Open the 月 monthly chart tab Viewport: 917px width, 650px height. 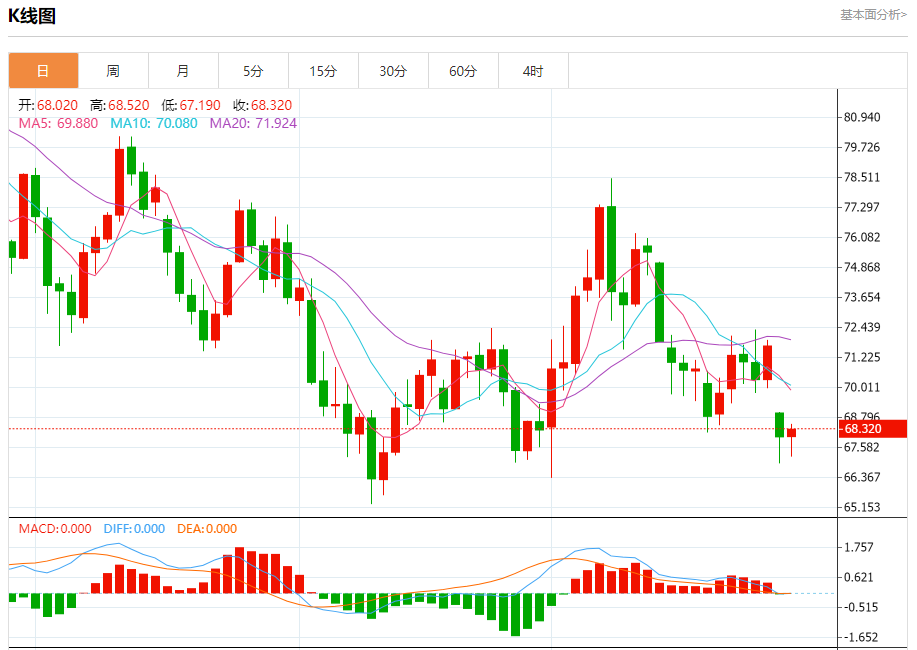[183, 71]
